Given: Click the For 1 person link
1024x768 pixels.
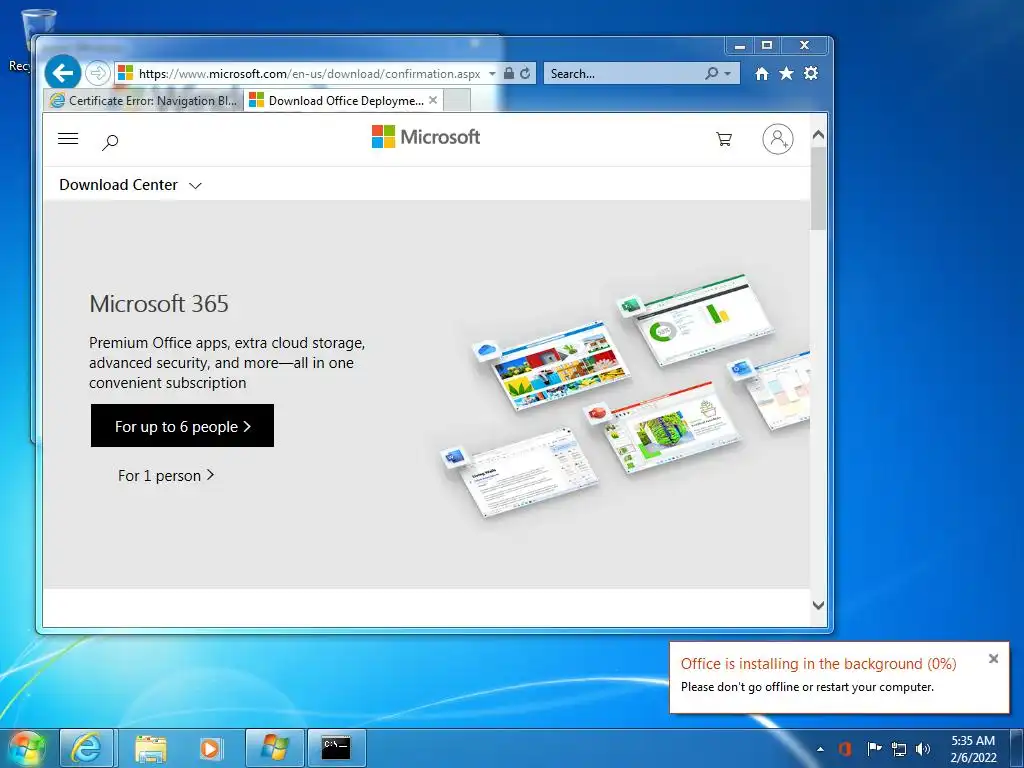Looking at the screenshot, I should click(166, 475).
